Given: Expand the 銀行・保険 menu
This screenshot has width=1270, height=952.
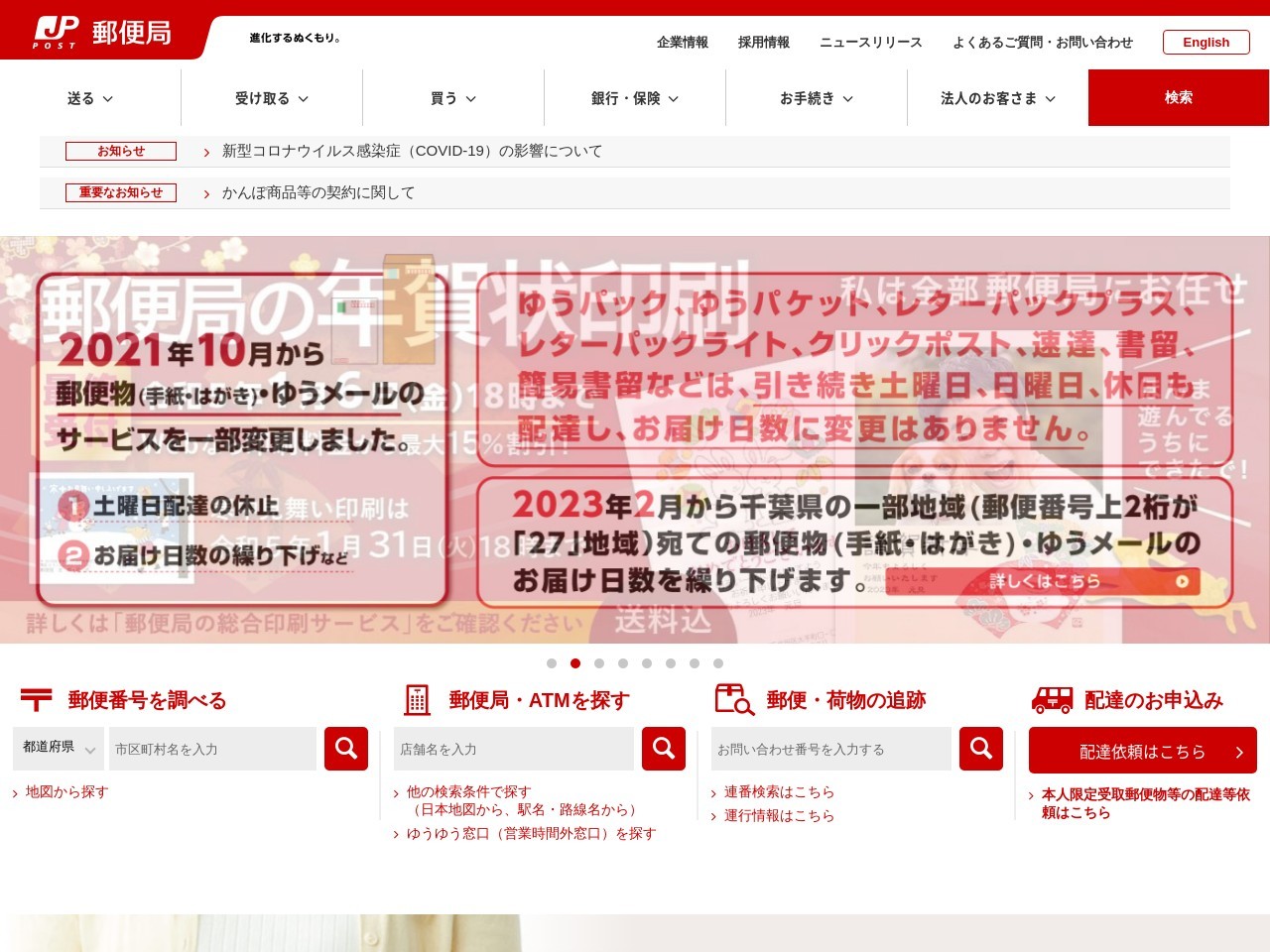Looking at the screenshot, I should (x=635, y=98).
